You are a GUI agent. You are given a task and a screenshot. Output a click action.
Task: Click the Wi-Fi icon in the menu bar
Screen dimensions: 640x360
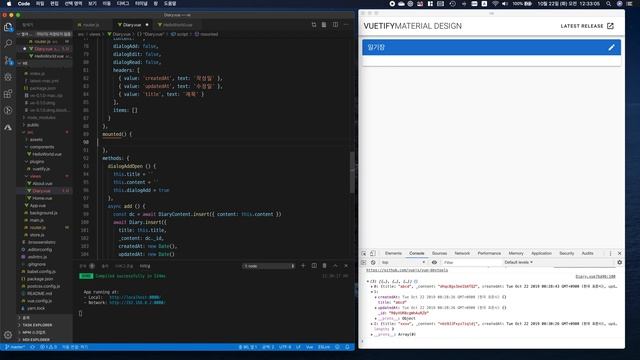click(x=495, y=4)
